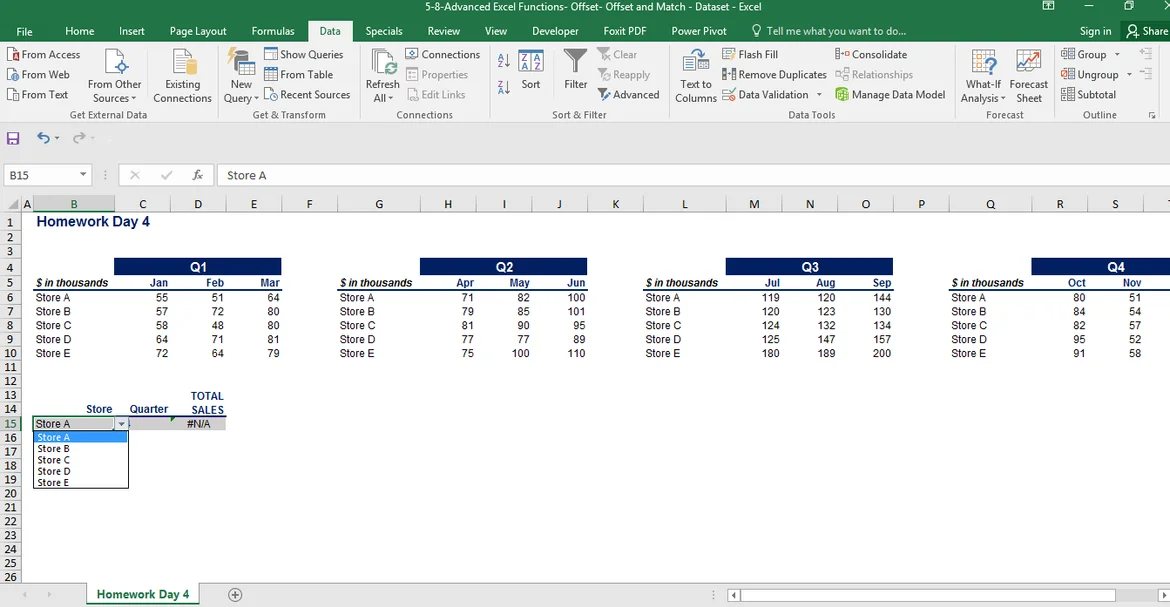Viewport: 1170px width, 607px height.
Task: Expand the Name Box dropdown arrow
Action: [x=82, y=175]
